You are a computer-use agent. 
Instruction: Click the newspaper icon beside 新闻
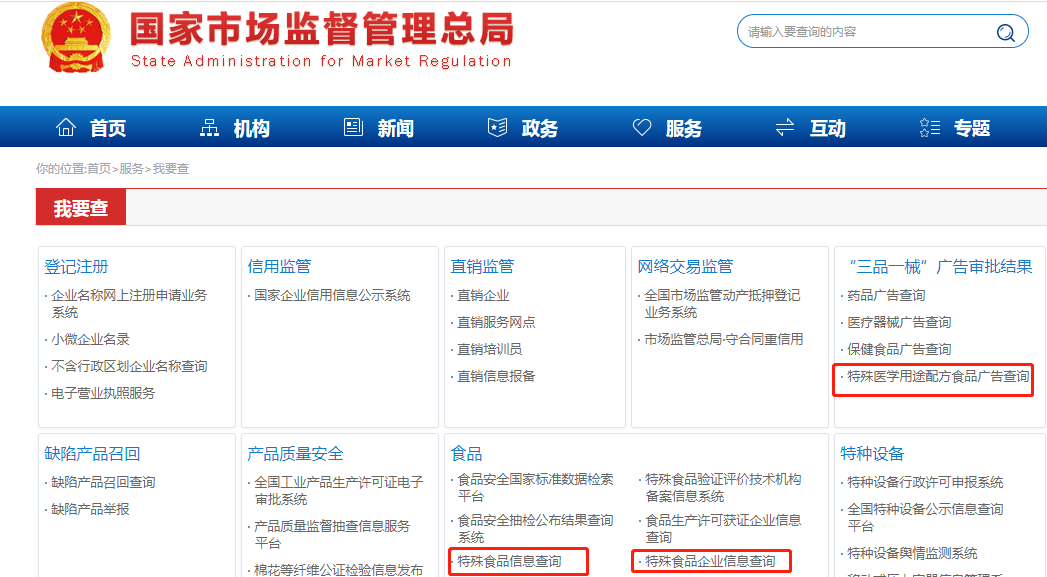point(353,127)
